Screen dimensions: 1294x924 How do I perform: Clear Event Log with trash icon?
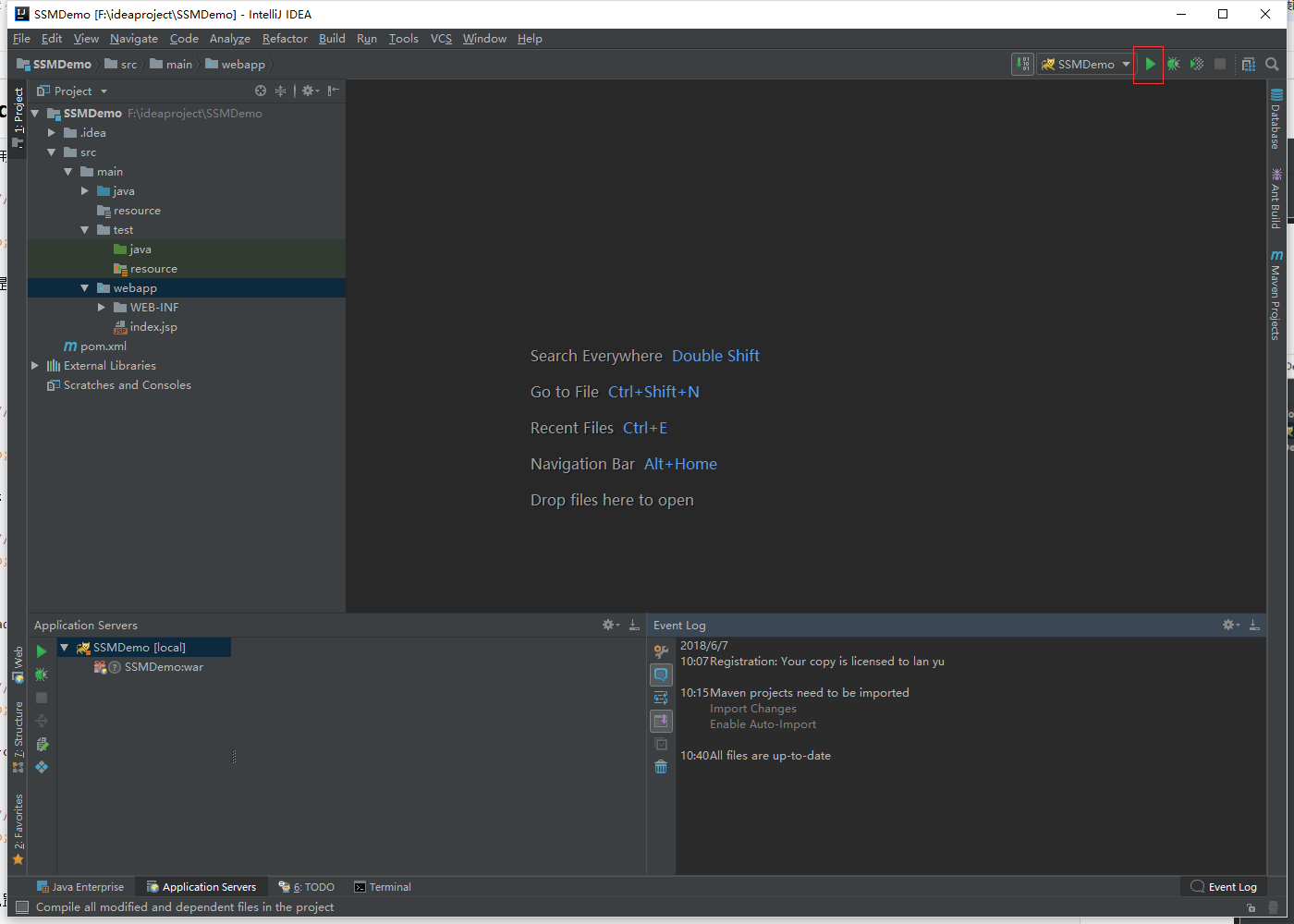661,767
